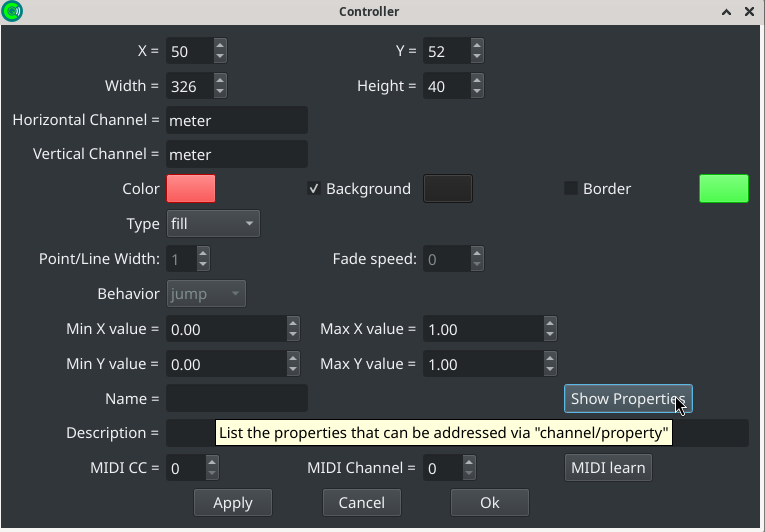Image resolution: width=765 pixels, height=532 pixels.
Task: Open the dark Background color swatch
Action: (448, 188)
